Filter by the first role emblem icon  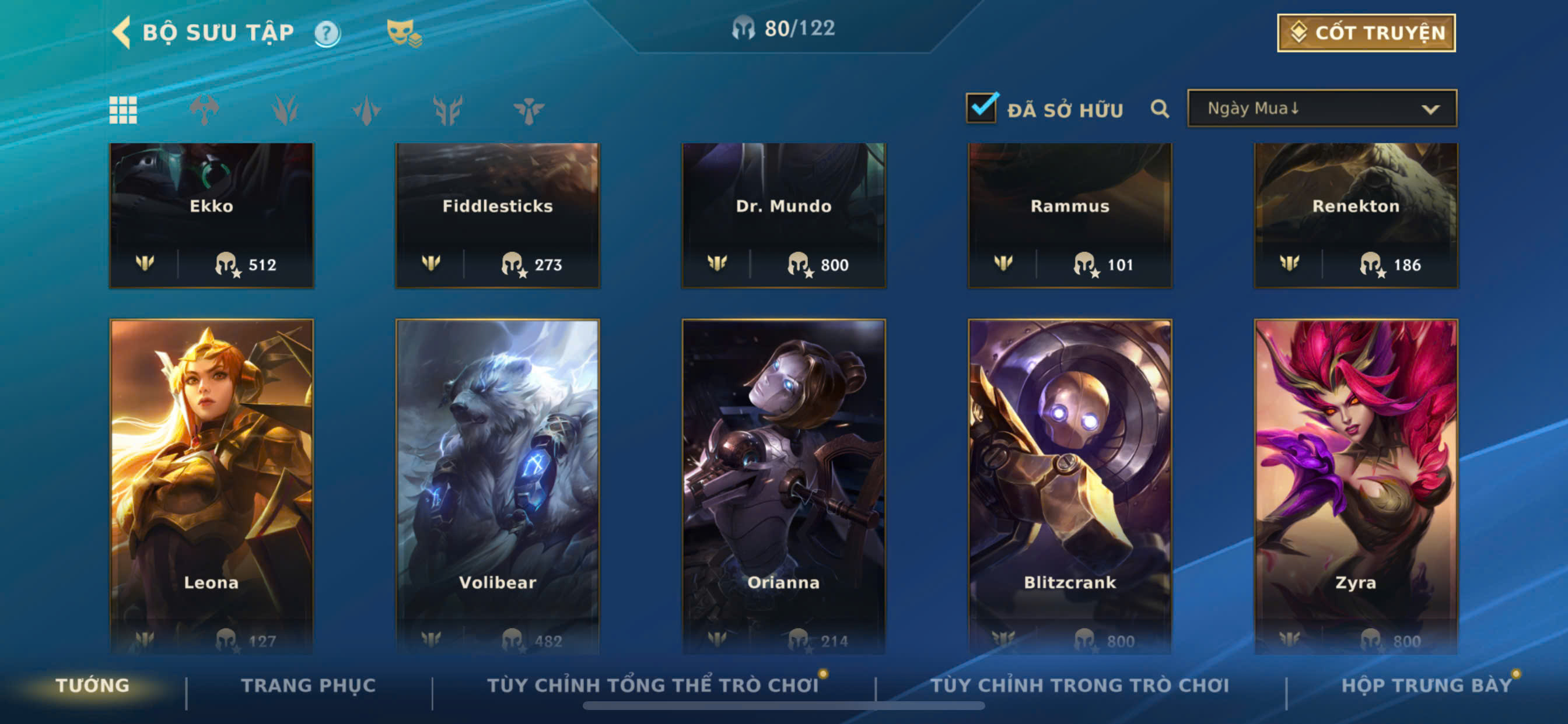(x=204, y=110)
